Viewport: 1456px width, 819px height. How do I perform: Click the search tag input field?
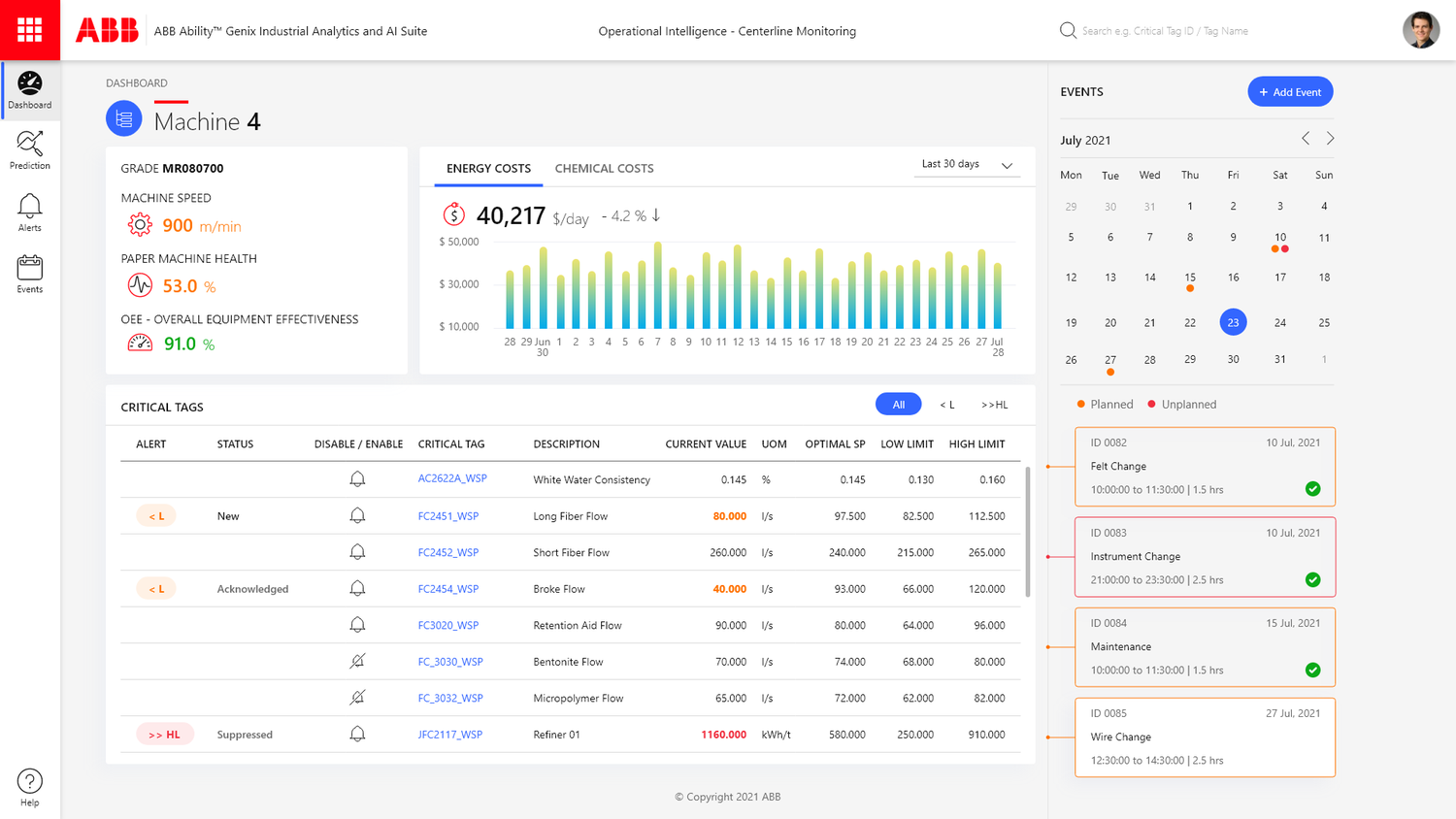pos(1165,31)
